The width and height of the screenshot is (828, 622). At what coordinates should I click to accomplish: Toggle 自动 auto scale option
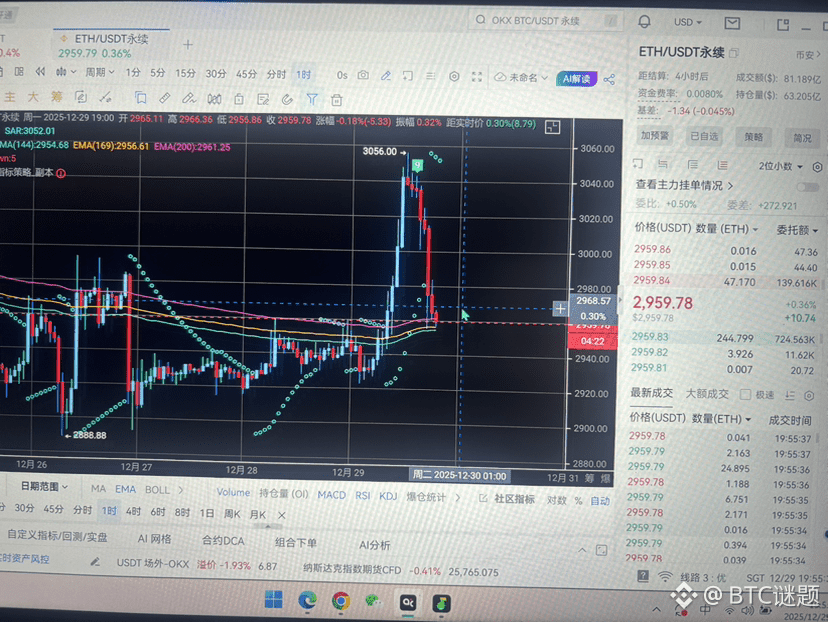pos(600,501)
